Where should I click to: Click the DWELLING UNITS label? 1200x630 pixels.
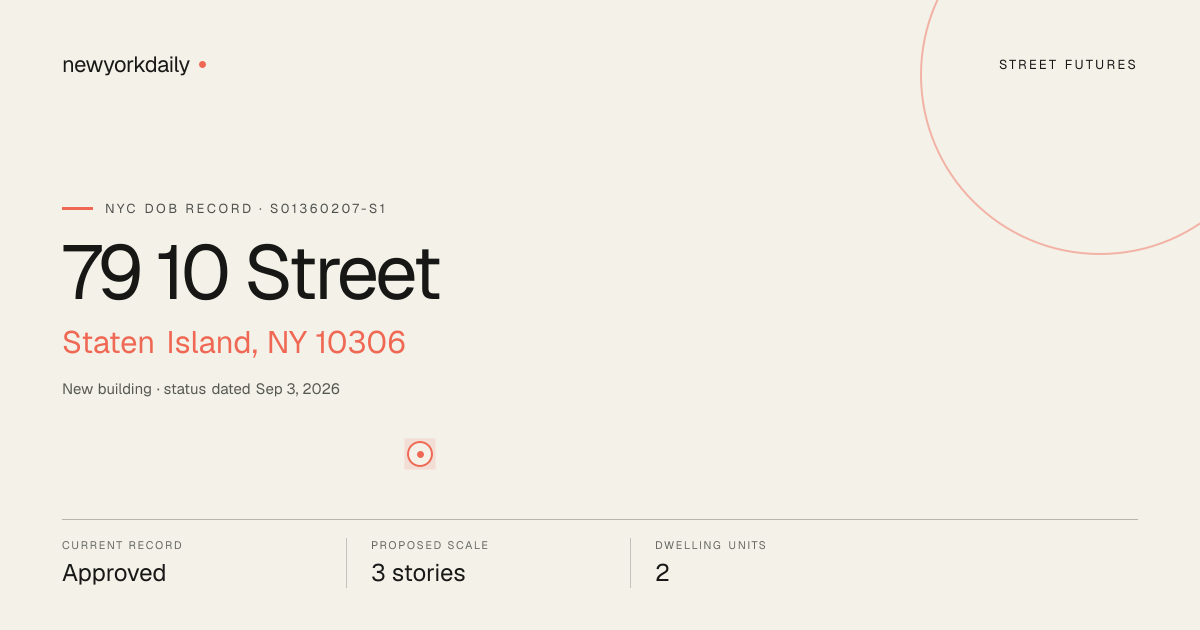click(x=711, y=546)
